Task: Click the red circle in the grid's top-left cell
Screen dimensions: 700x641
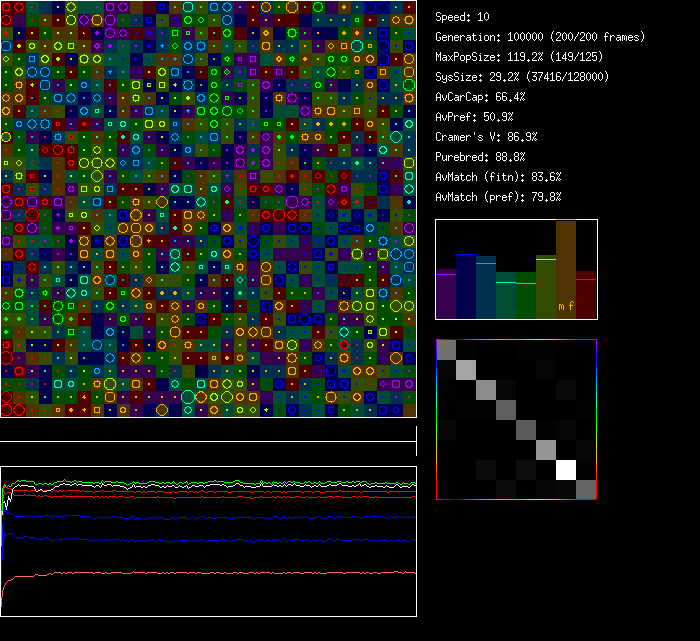Action: [x=7, y=7]
